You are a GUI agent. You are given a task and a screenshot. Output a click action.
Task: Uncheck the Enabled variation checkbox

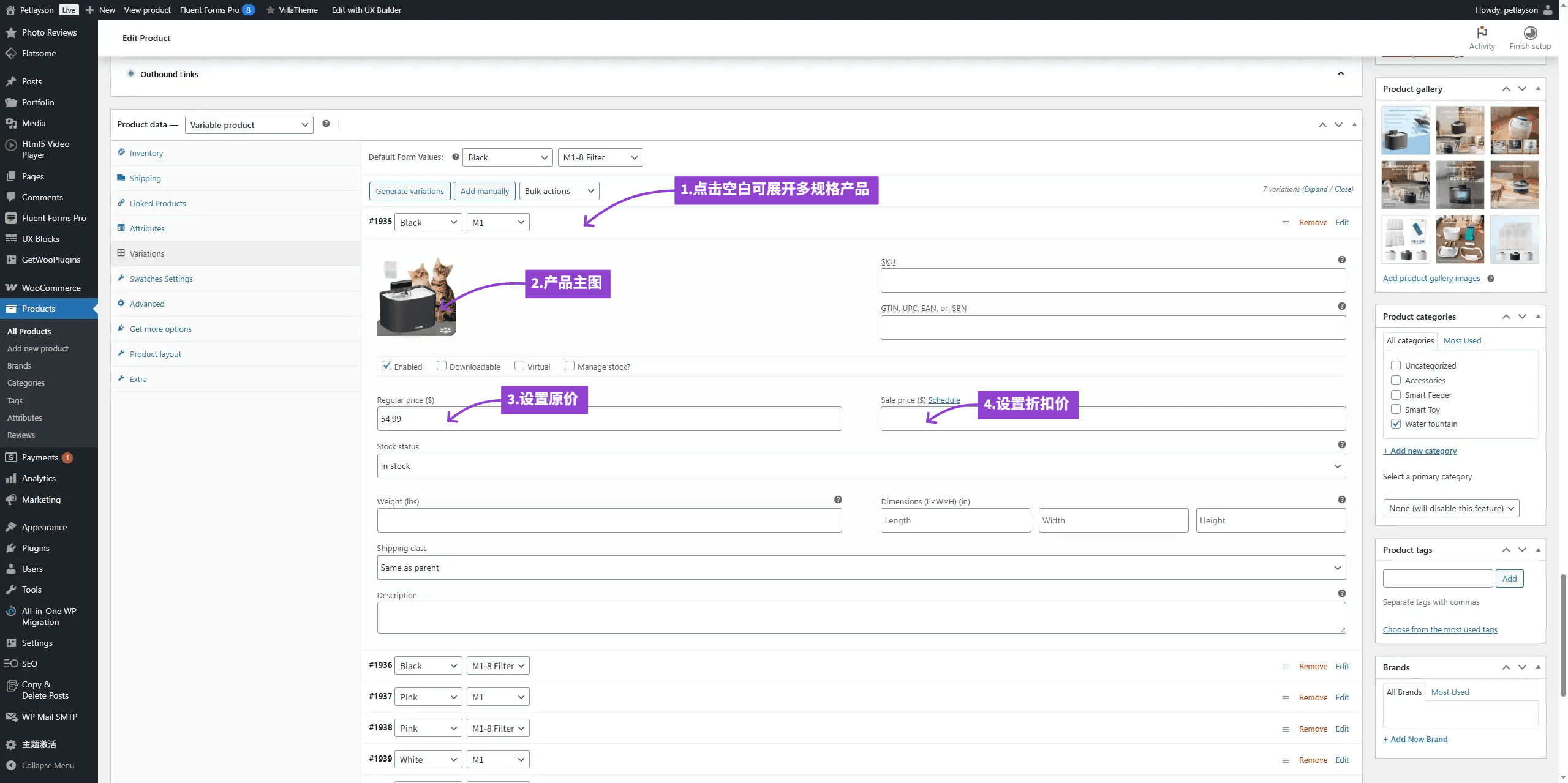[386, 365]
